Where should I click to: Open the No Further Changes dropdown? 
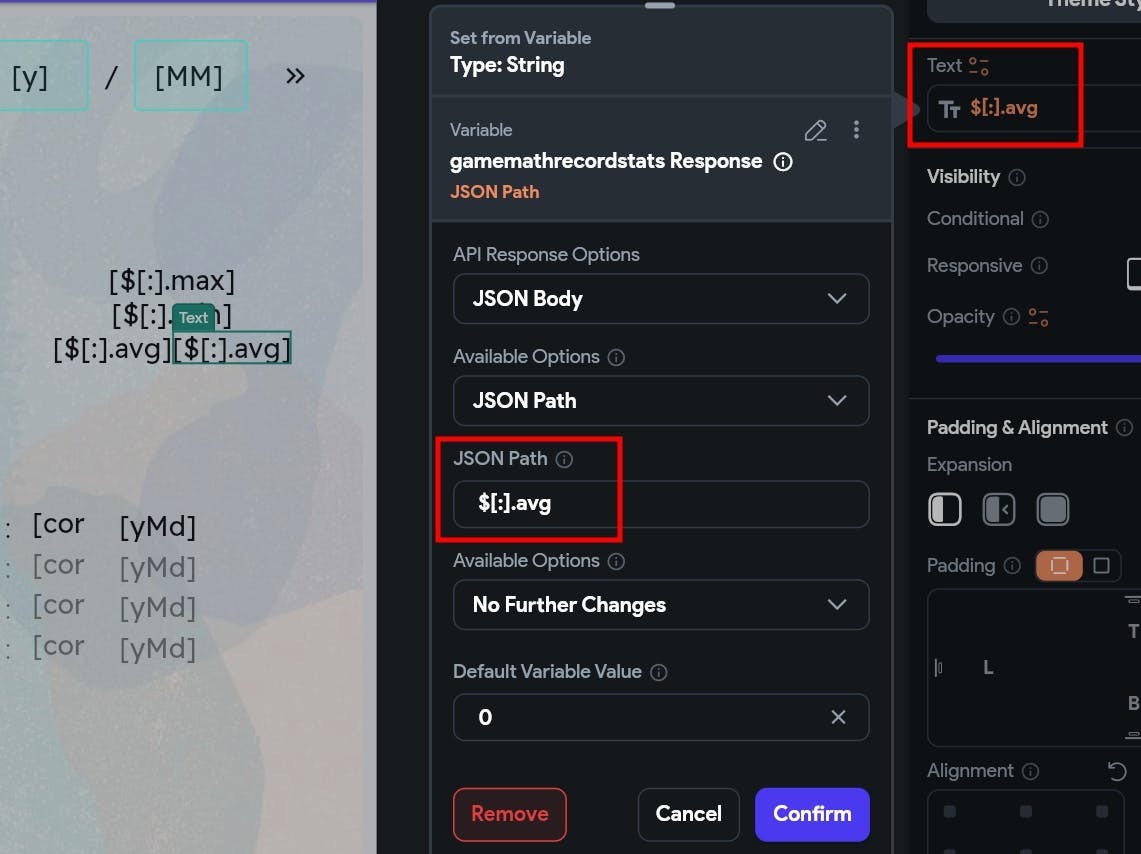661,604
